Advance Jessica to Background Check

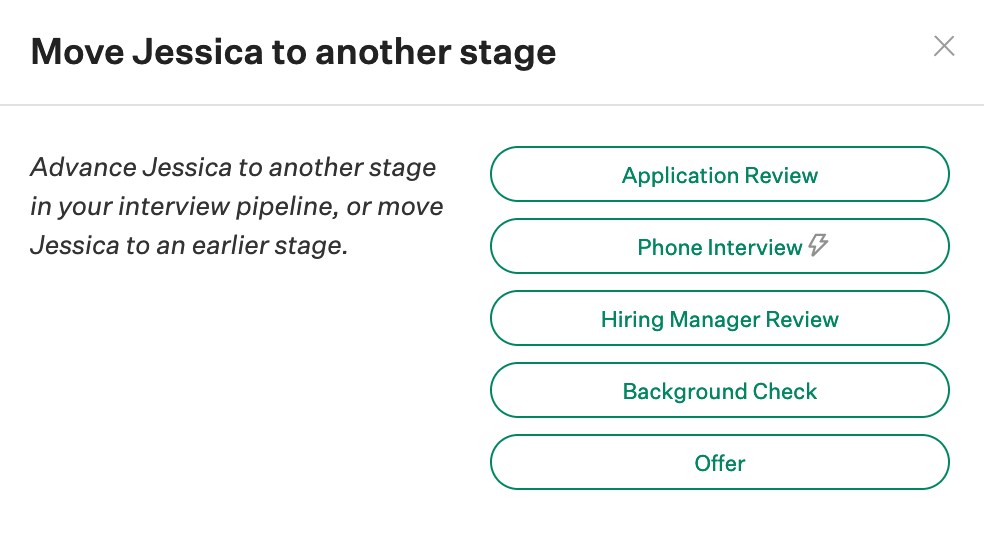[720, 390]
